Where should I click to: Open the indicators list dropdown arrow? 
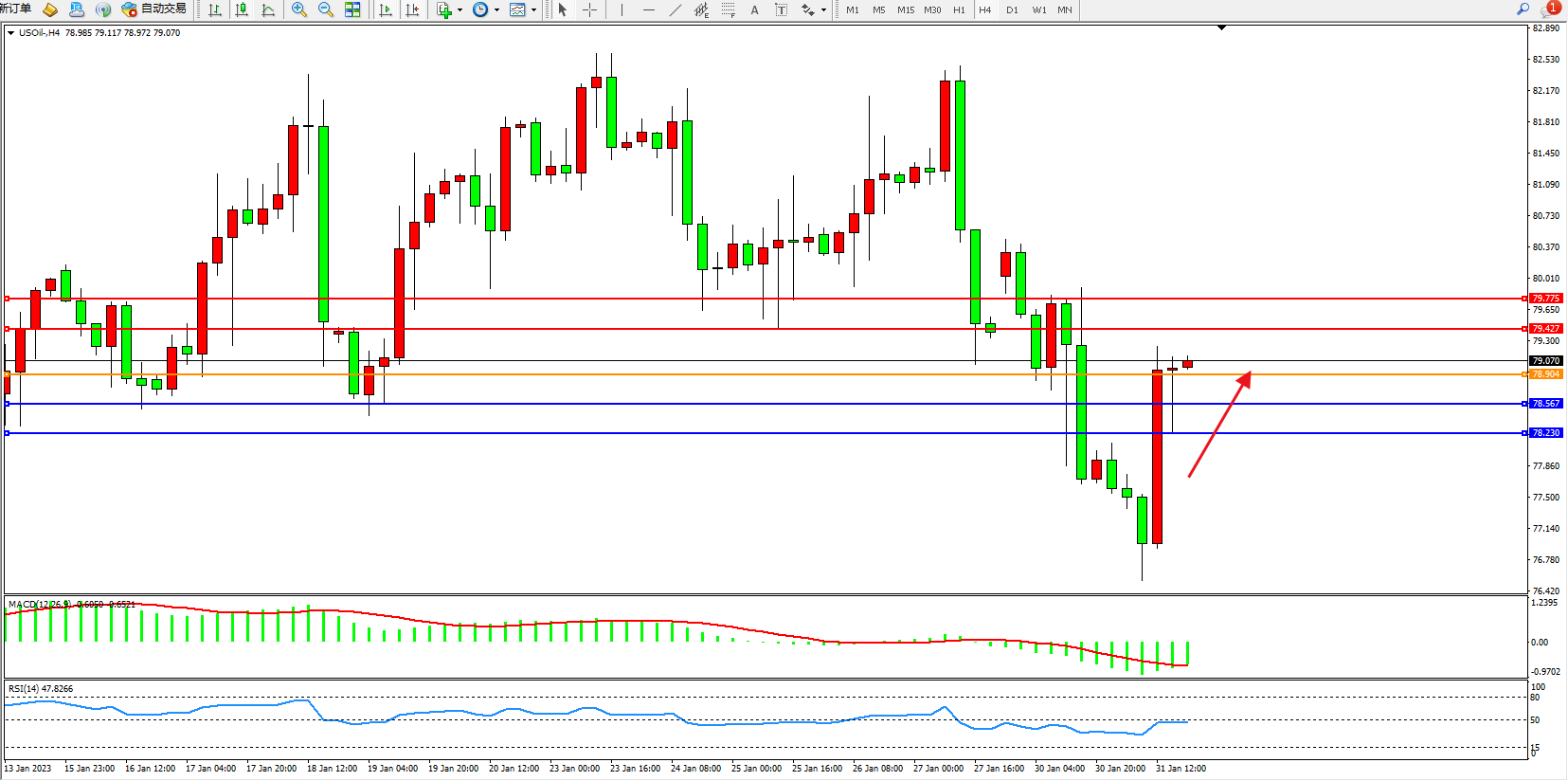[x=460, y=9]
